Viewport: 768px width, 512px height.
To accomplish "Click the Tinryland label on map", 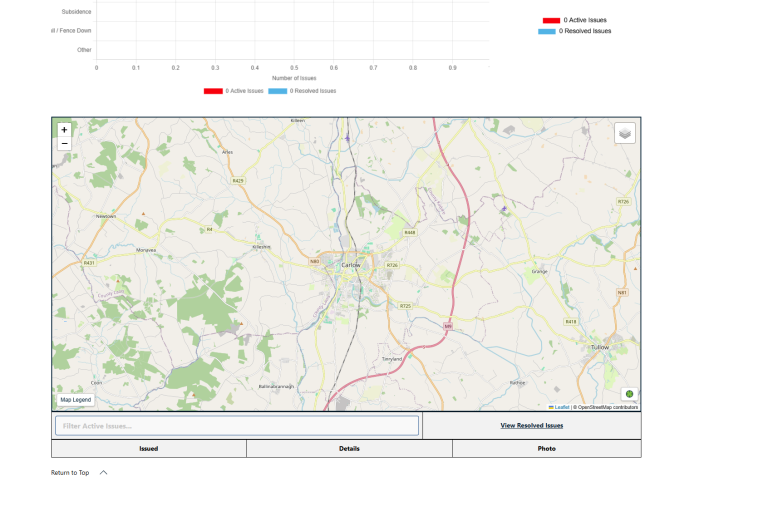I will (392, 359).
